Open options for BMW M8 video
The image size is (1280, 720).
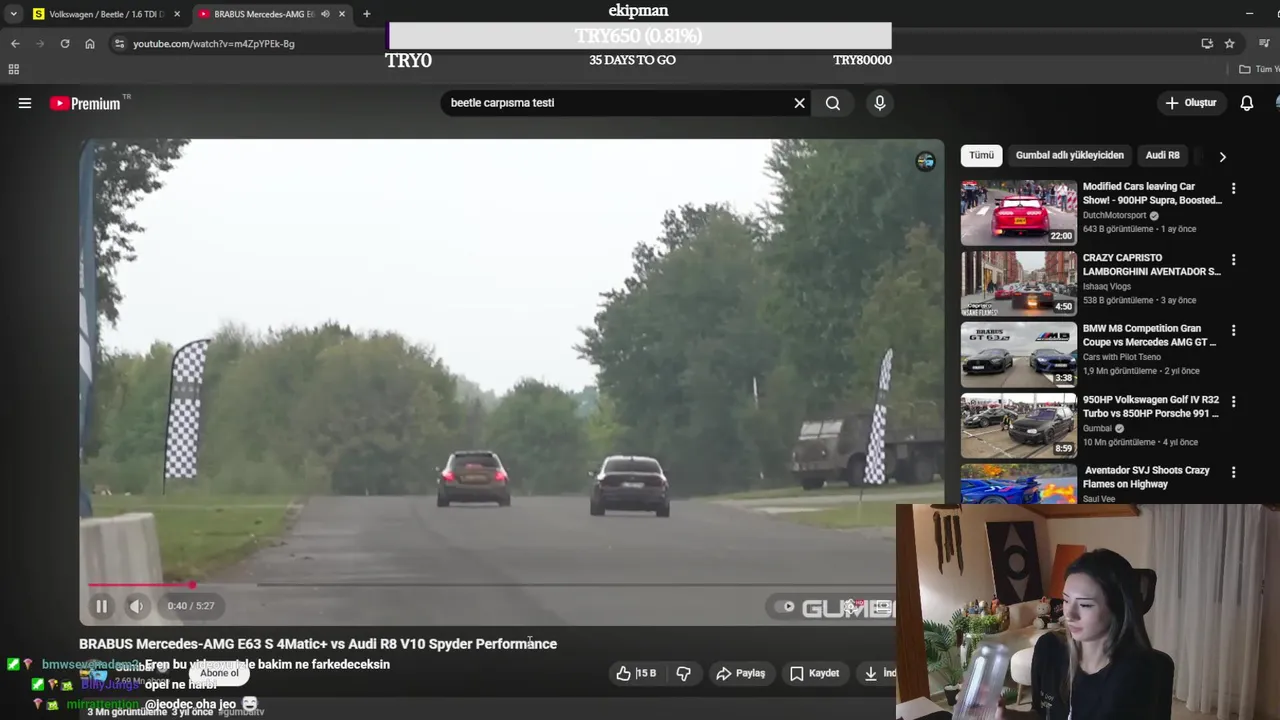click(1233, 330)
